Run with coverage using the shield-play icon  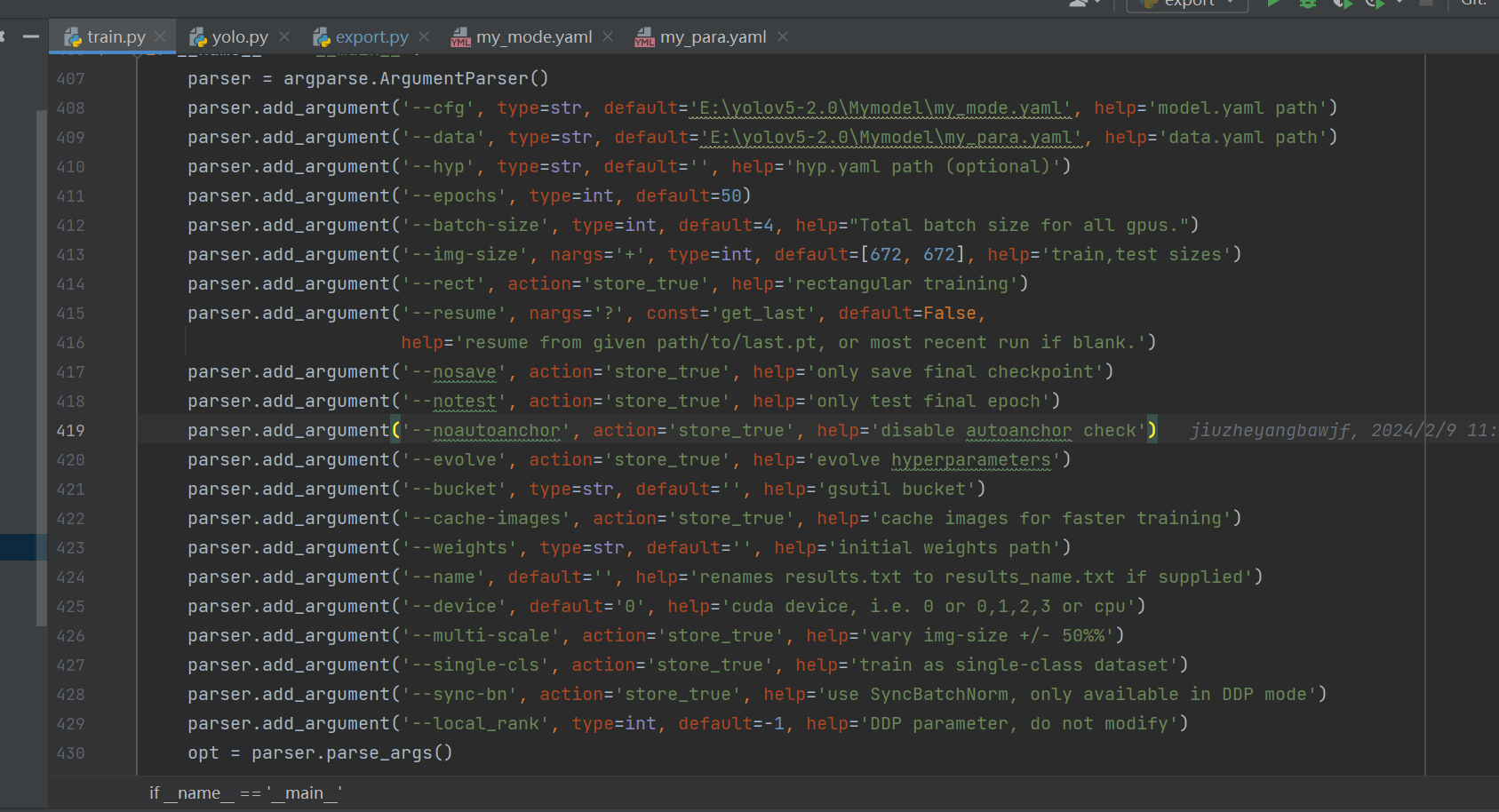tap(1342, 4)
